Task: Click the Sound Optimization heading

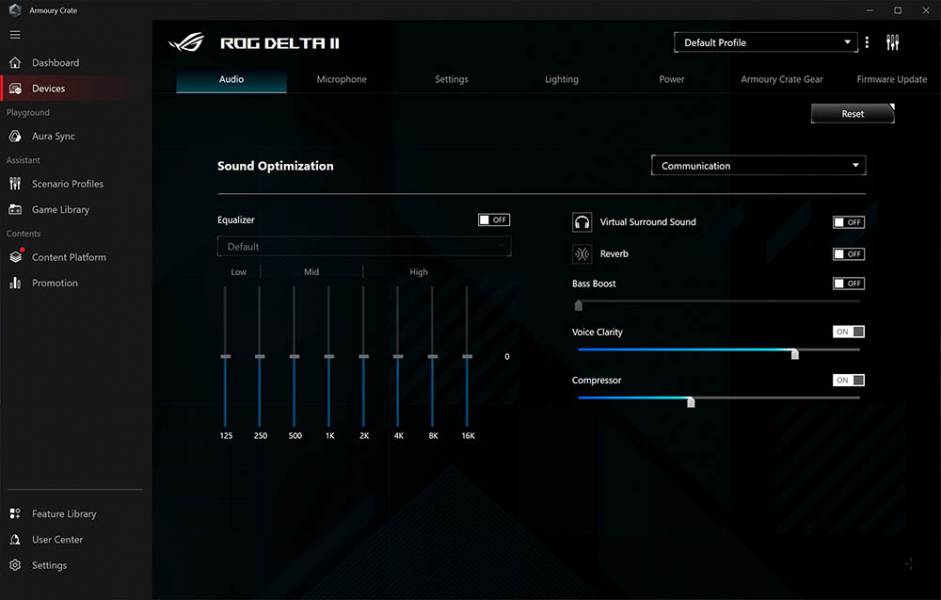Action: click(275, 166)
